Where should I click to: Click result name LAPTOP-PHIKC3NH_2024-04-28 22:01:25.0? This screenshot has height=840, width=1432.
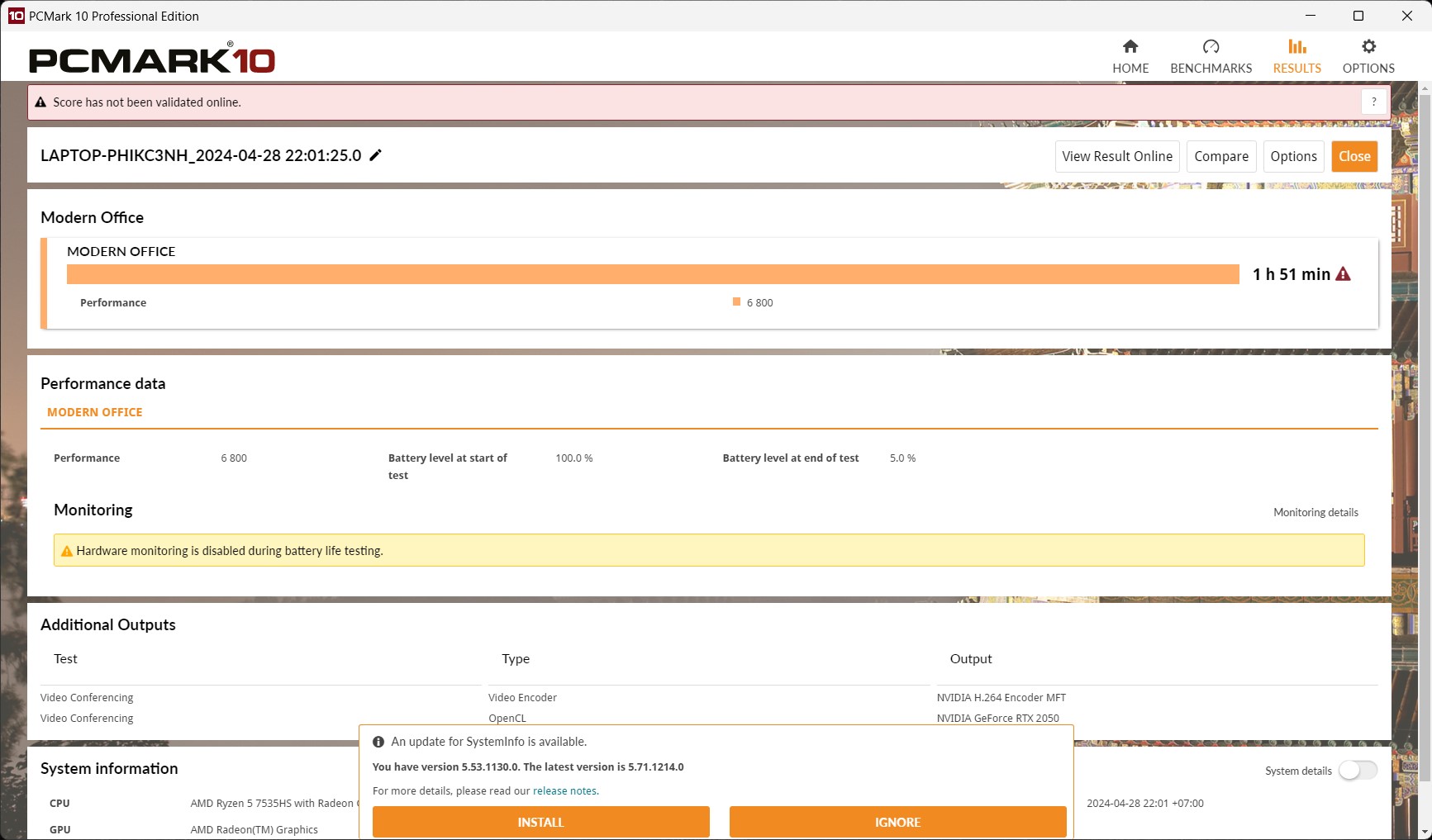[x=201, y=155]
